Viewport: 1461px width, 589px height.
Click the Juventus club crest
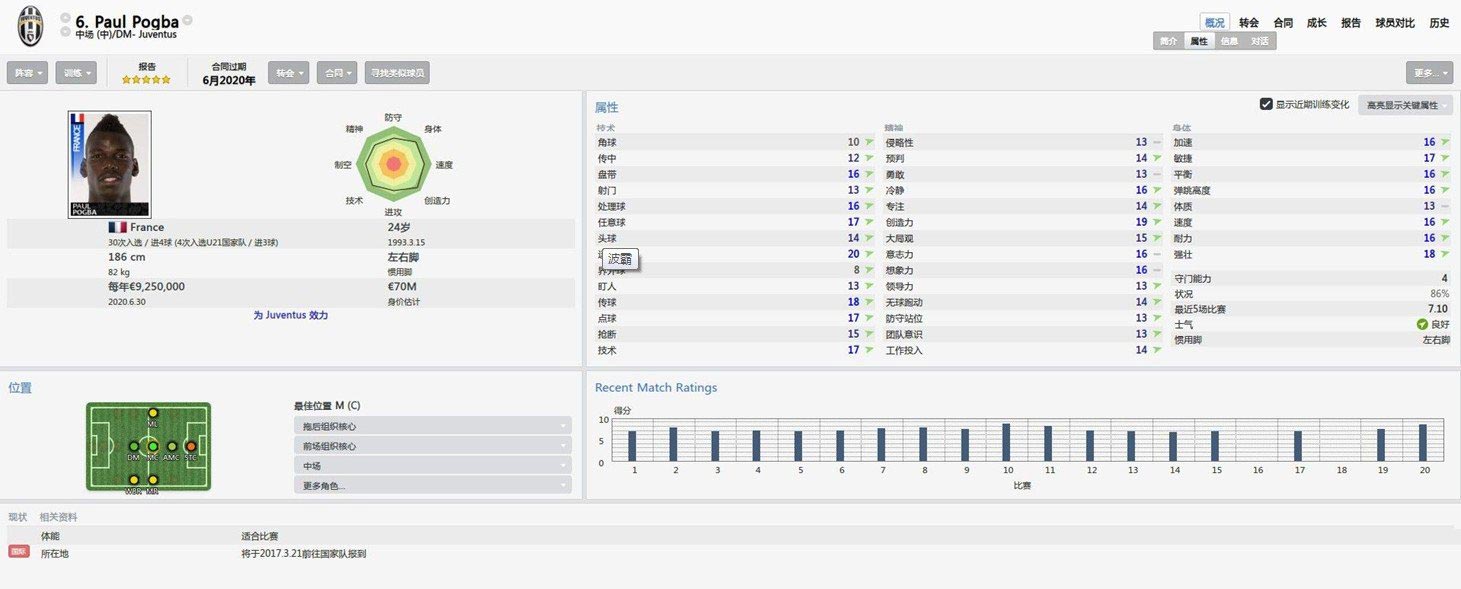click(x=31, y=26)
